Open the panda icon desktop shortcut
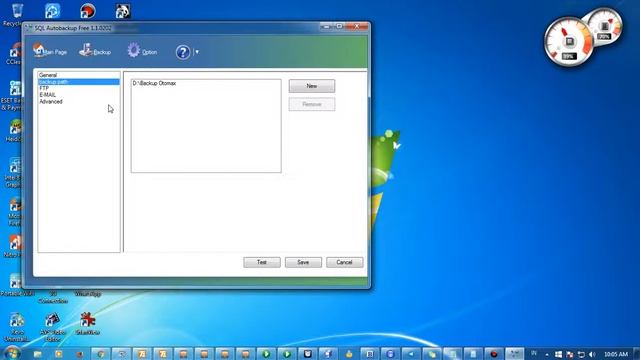640x360 pixels. click(122, 11)
